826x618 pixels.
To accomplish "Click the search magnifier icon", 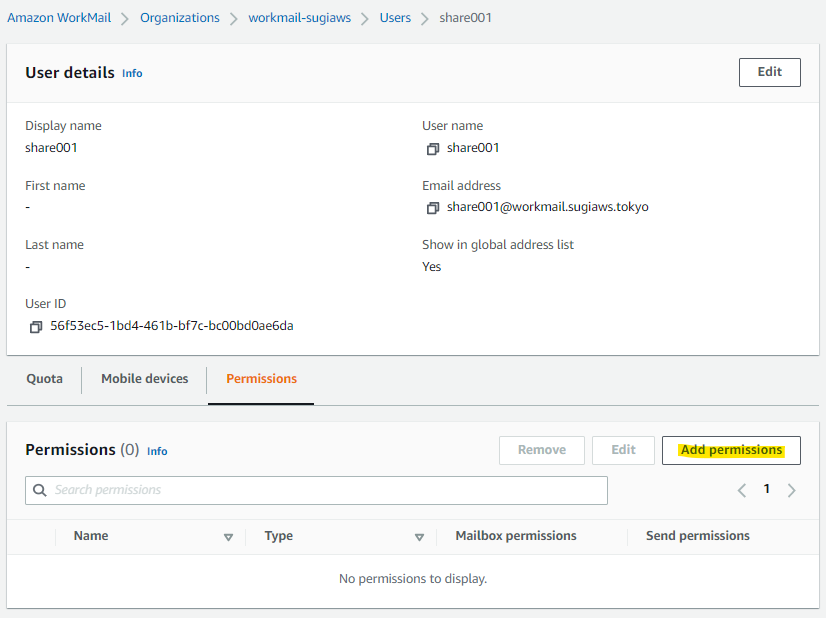I will click(x=40, y=490).
